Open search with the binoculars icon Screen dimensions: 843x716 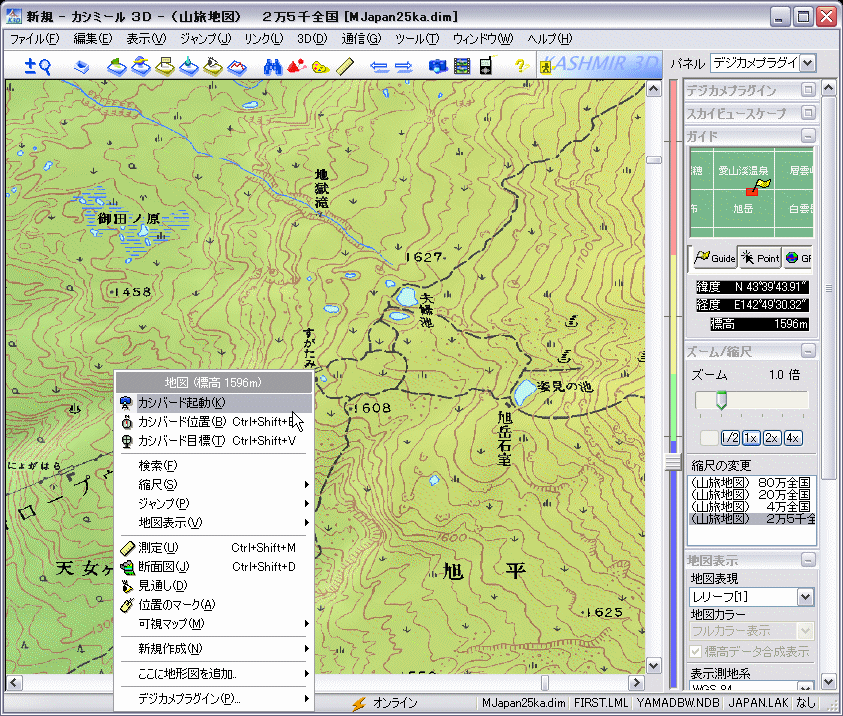click(273, 66)
